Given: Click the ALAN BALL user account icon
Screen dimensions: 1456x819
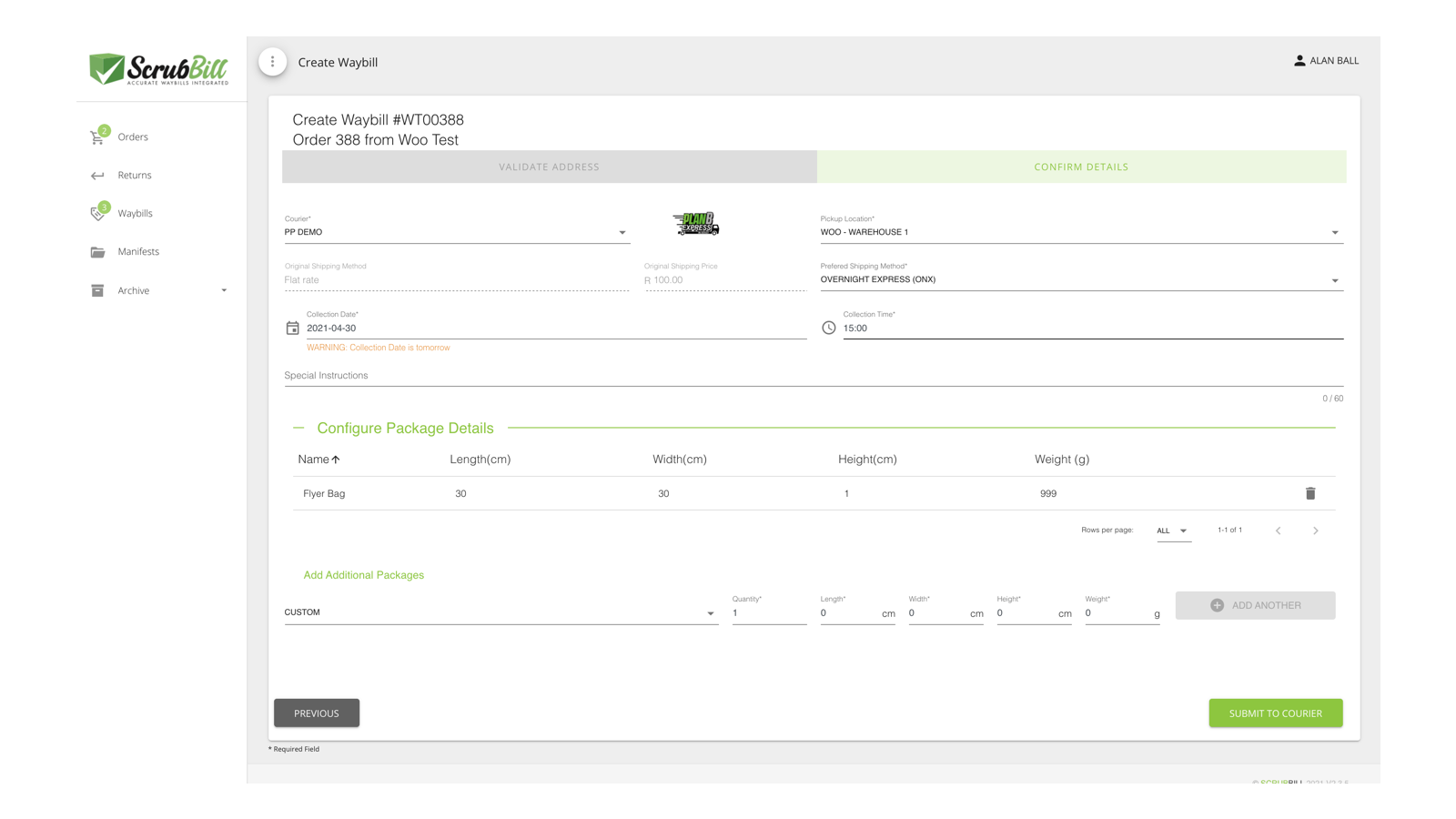Looking at the screenshot, I should [1299, 60].
